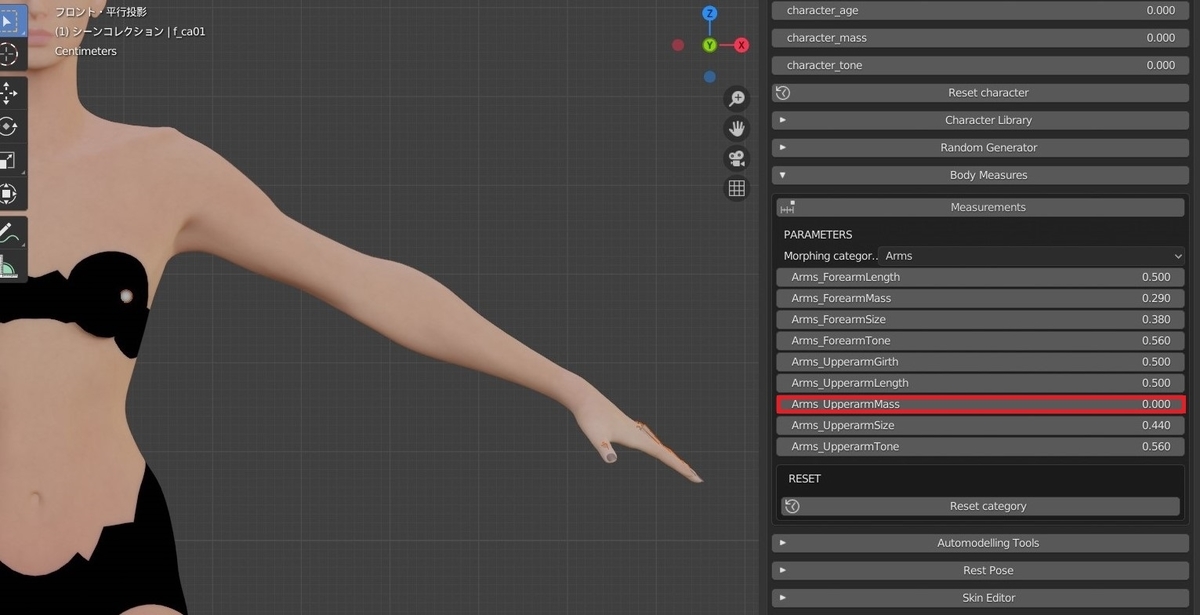Screen dimensions: 1200x615
Task: Select the Transform tool
Action: [10, 193]
